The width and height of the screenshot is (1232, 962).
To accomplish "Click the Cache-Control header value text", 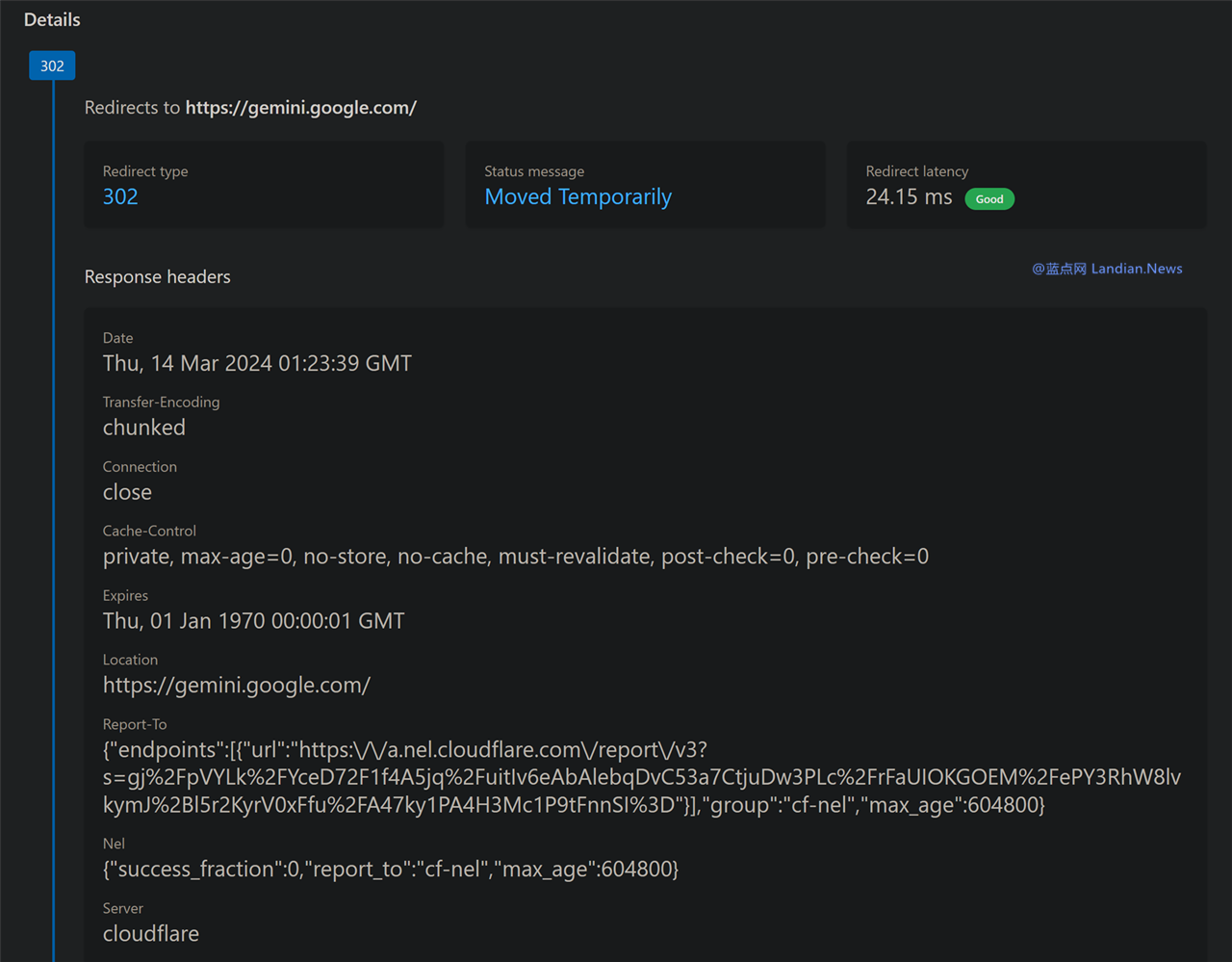I will point(516,557).
